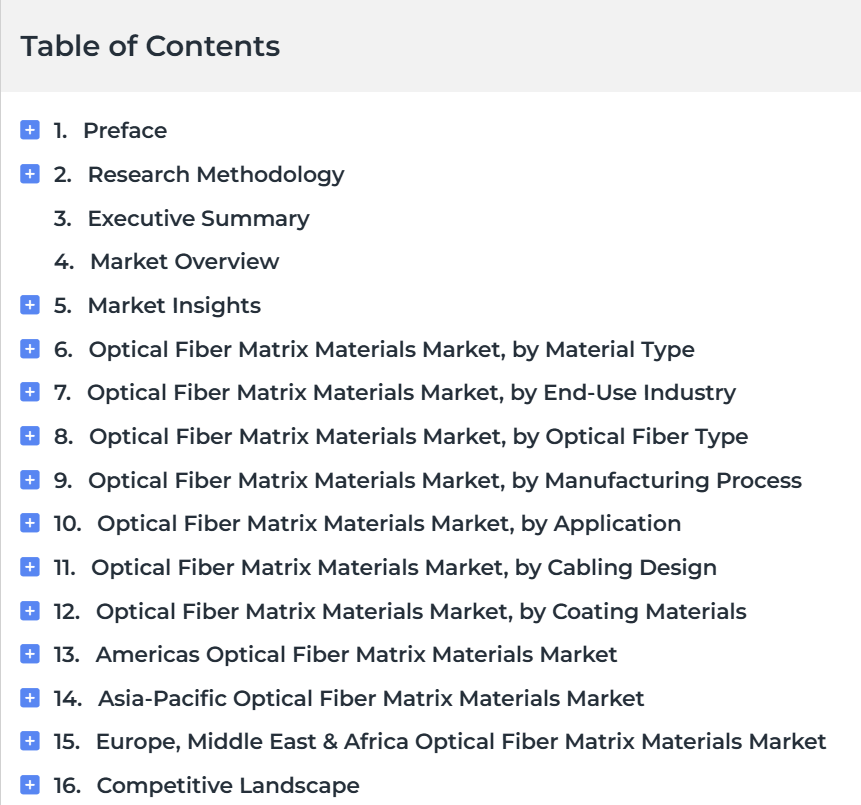Expand the Market Insights plus icon
The image size is (861, 805).
[30, 305]
